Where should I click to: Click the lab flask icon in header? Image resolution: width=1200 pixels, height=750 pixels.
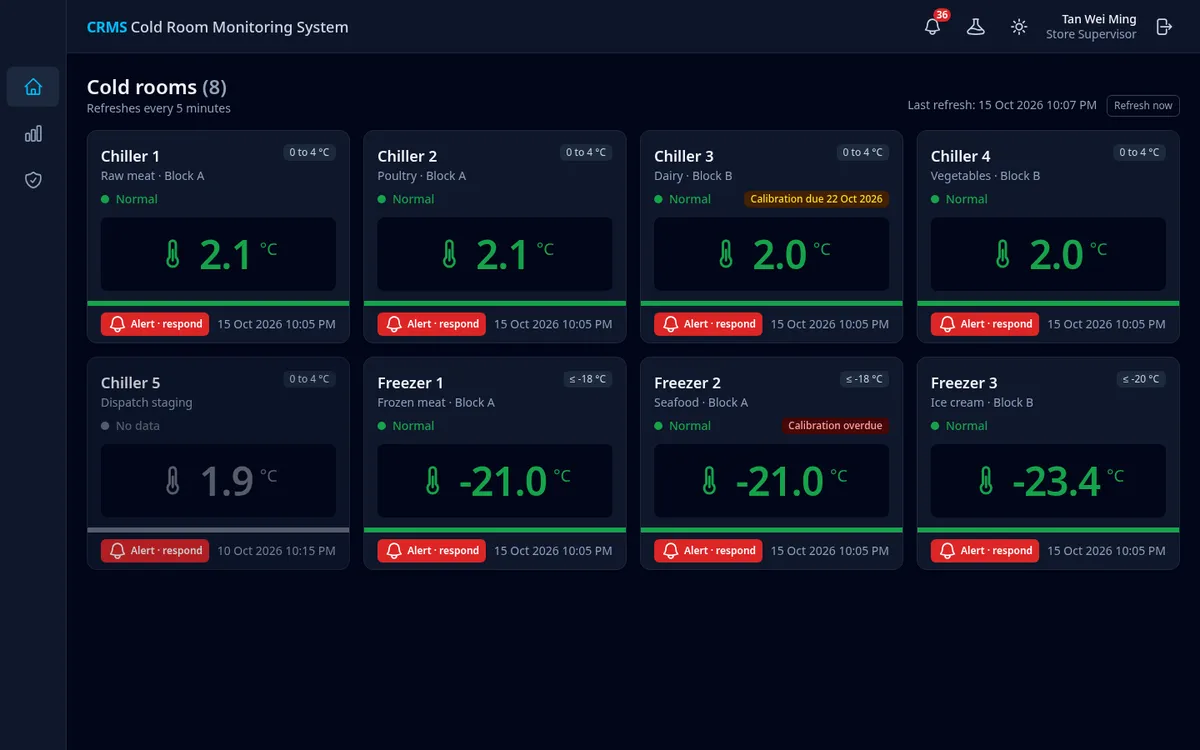coord(976,27)
